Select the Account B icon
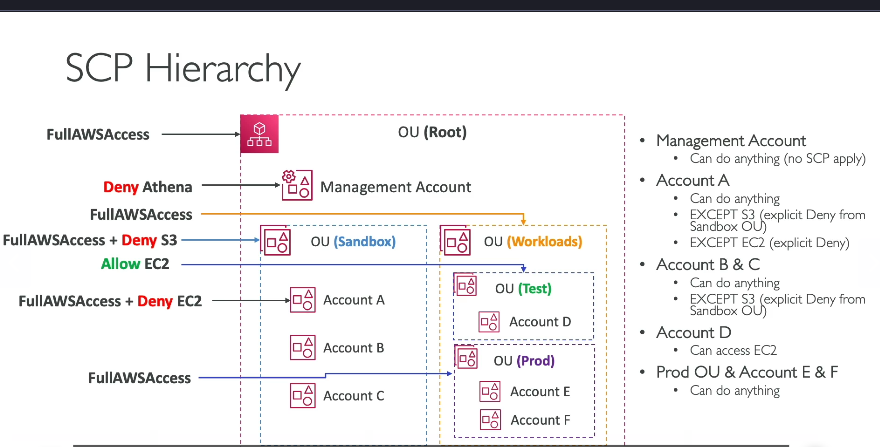This screenshot has width=880, height=447. [302, 348]
